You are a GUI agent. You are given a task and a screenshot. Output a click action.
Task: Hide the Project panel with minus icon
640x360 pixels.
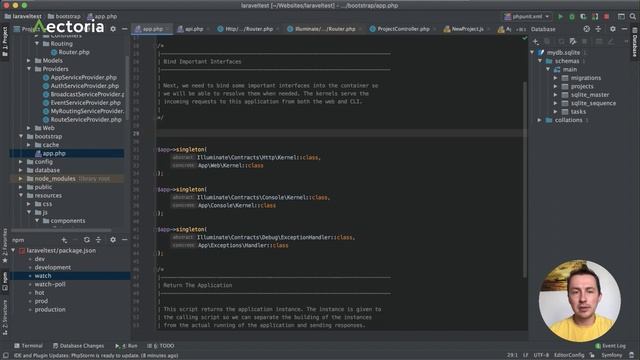(x=124, y=29)
